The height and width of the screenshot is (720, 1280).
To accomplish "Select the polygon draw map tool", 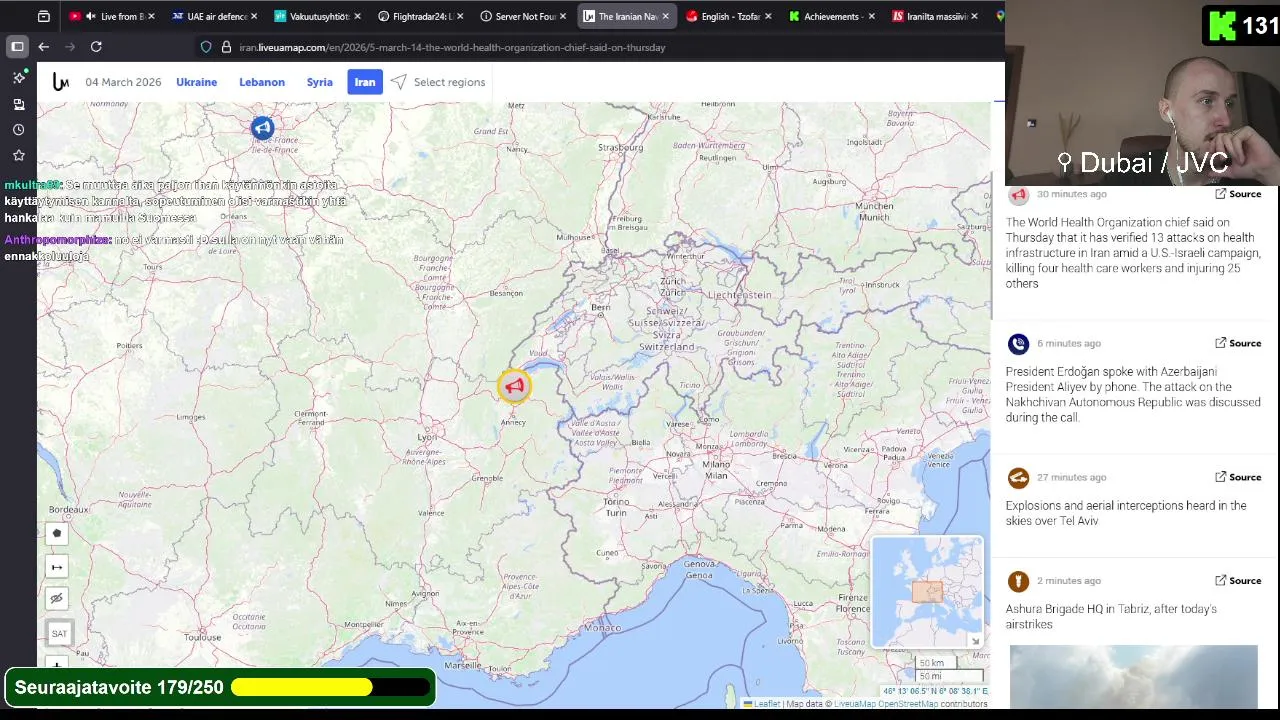I will pyautogui.click(x=57, y=533).
